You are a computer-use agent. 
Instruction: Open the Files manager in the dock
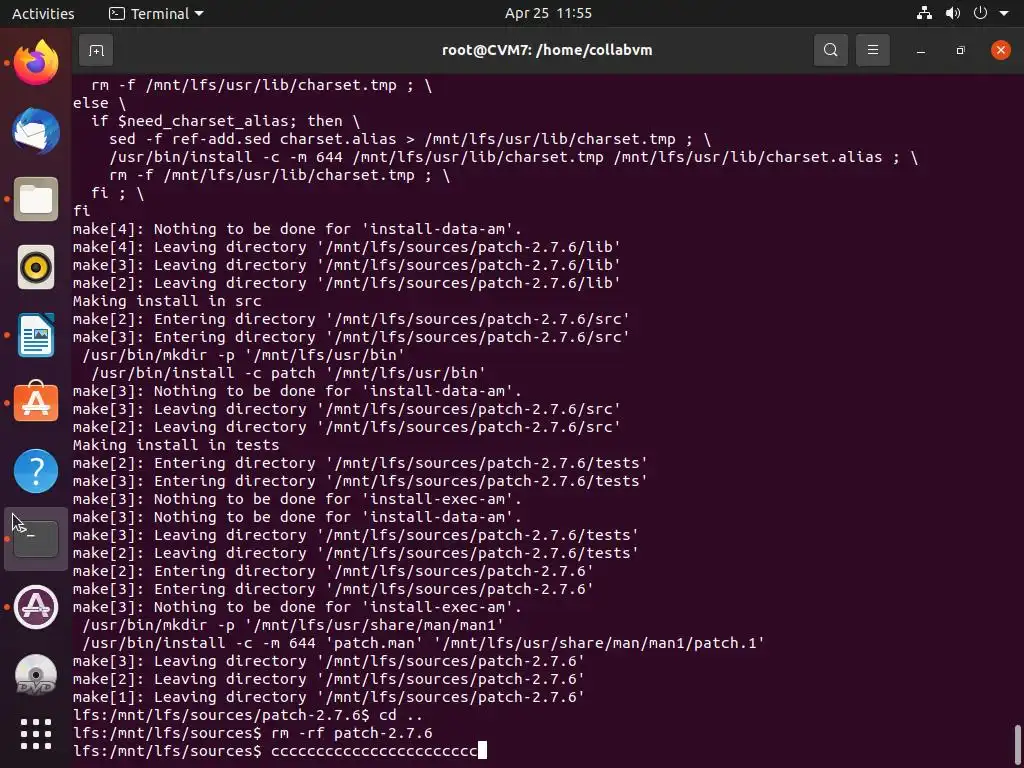pos(36,199)
